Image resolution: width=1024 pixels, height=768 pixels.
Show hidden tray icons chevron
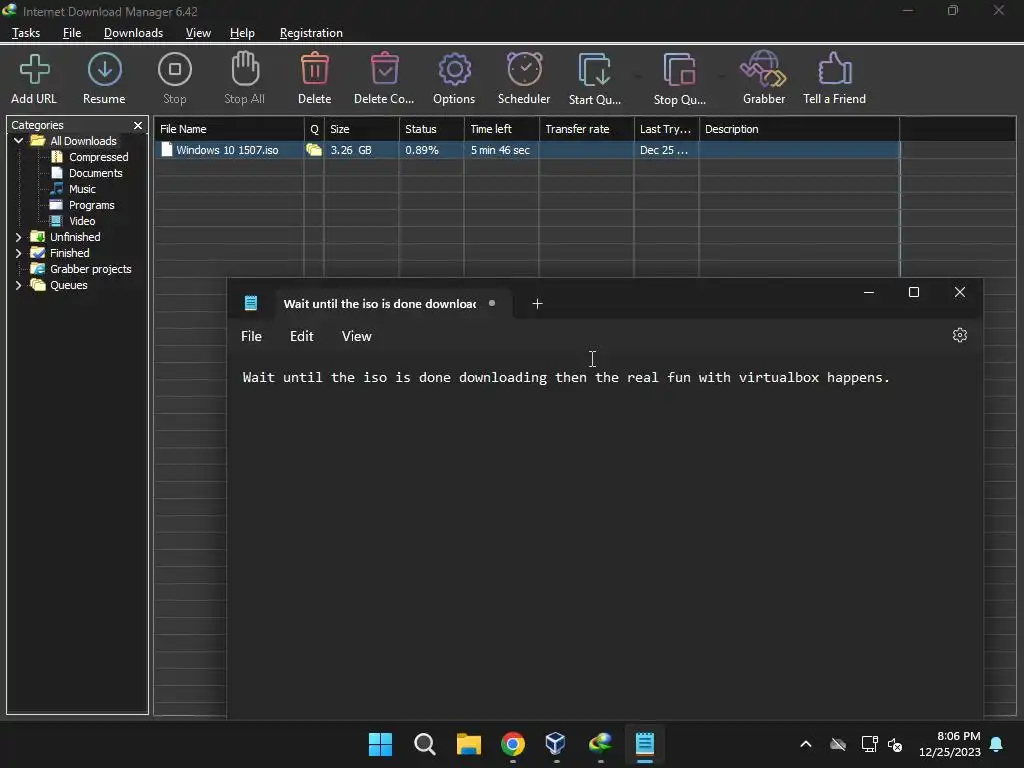(806, 744)
